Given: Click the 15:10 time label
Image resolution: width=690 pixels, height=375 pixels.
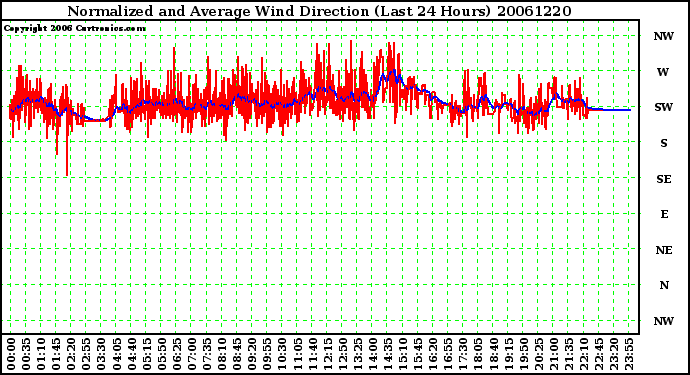Looking at the screenshot, I should tap(402, 354).
